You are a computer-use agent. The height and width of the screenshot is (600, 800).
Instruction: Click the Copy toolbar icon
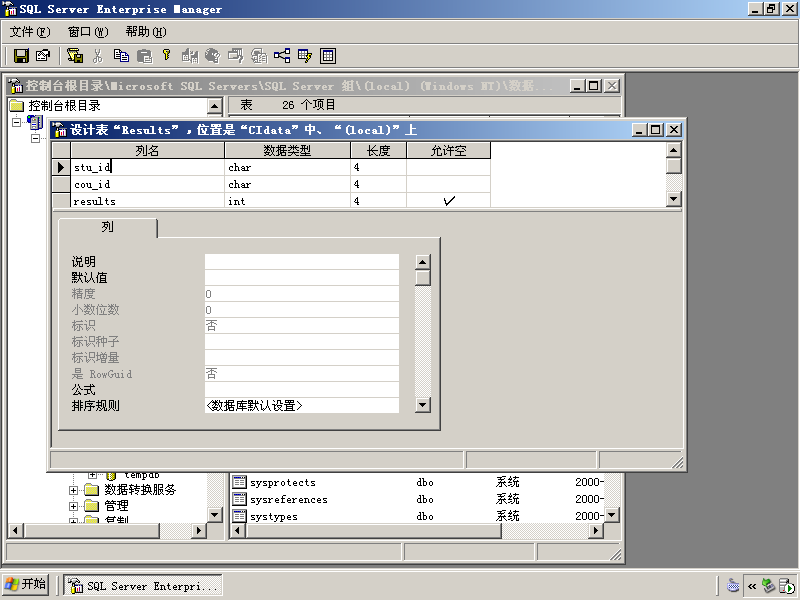pyautogui.click(x=121, y=56)
